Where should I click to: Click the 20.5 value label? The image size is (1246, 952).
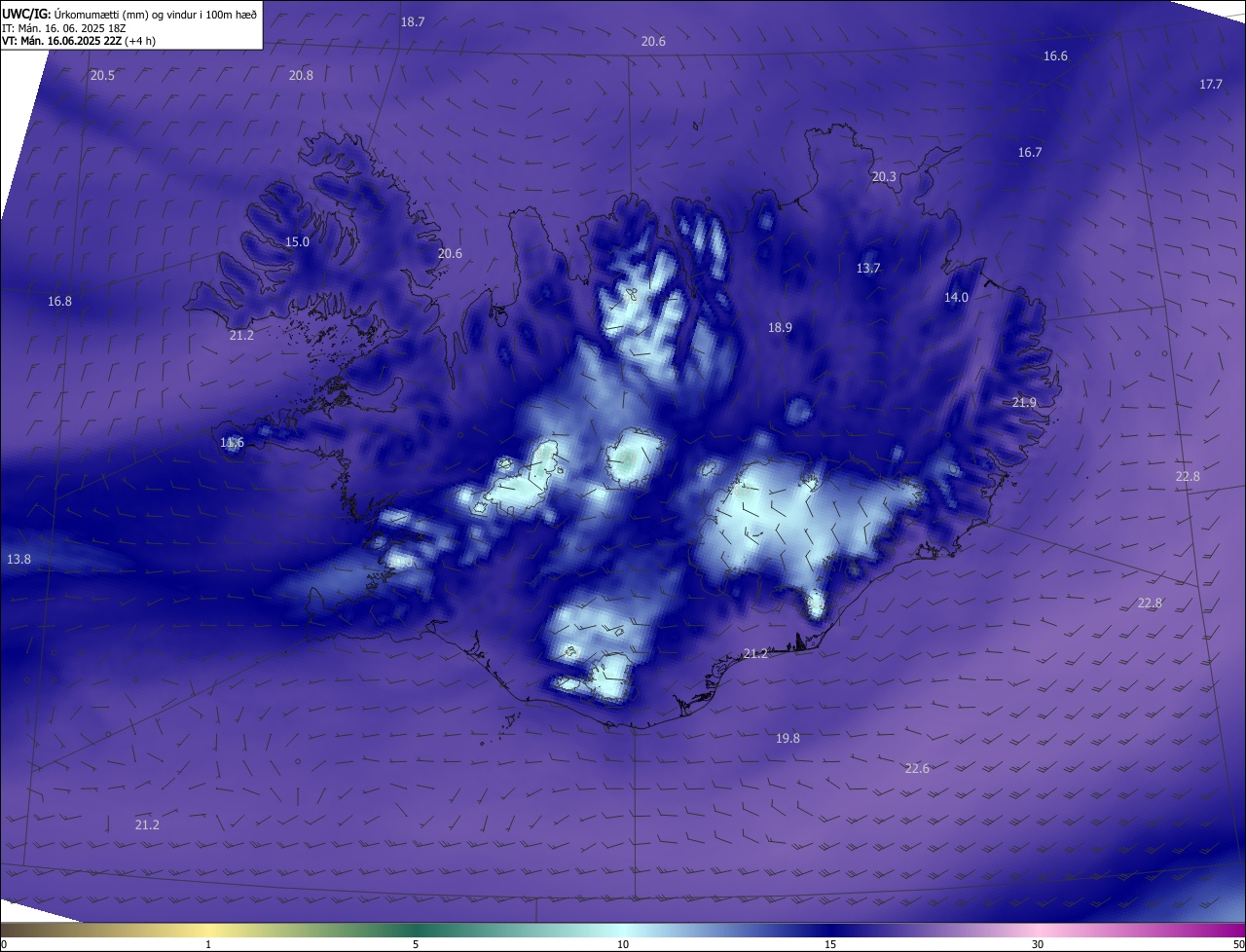(x=102, y=76)
